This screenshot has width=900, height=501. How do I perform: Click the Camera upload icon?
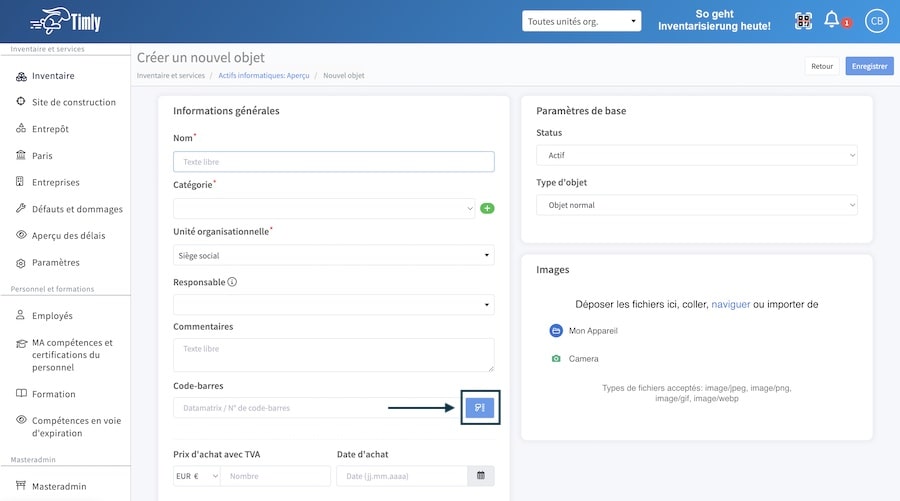(x=556, y=359)
